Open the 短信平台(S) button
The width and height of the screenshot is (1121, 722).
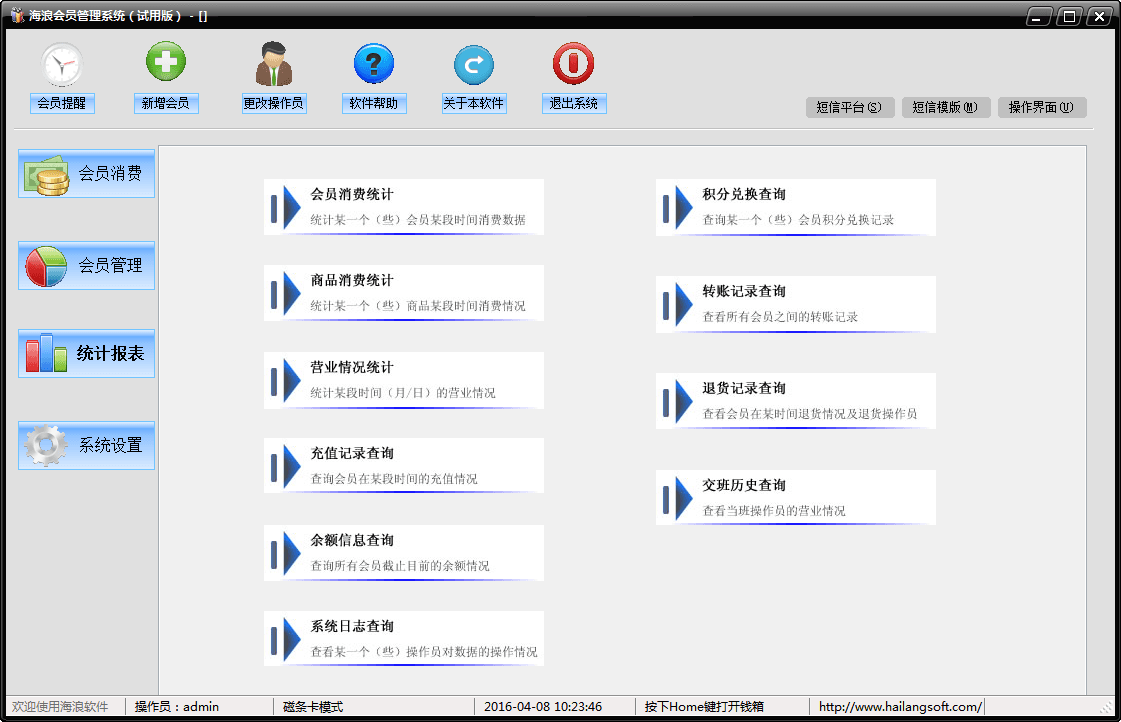point(849,108)
